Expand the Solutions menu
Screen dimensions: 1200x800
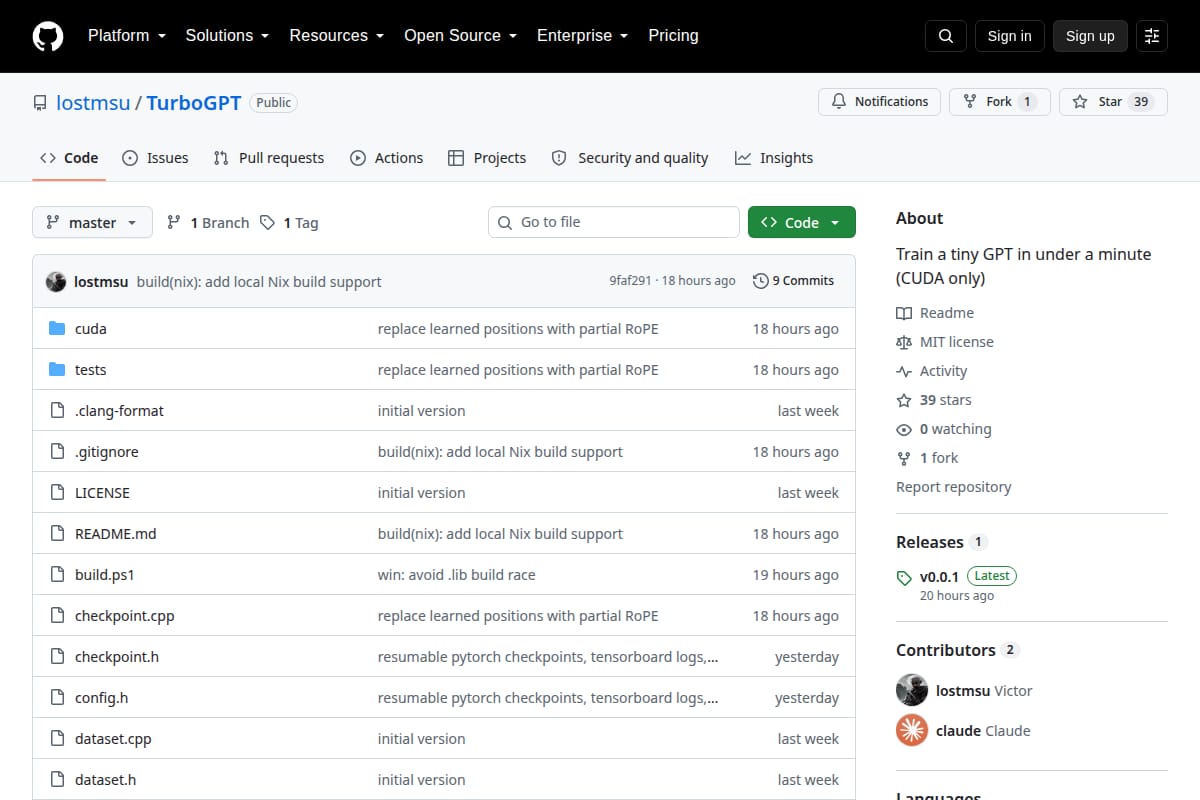point(227,36)
